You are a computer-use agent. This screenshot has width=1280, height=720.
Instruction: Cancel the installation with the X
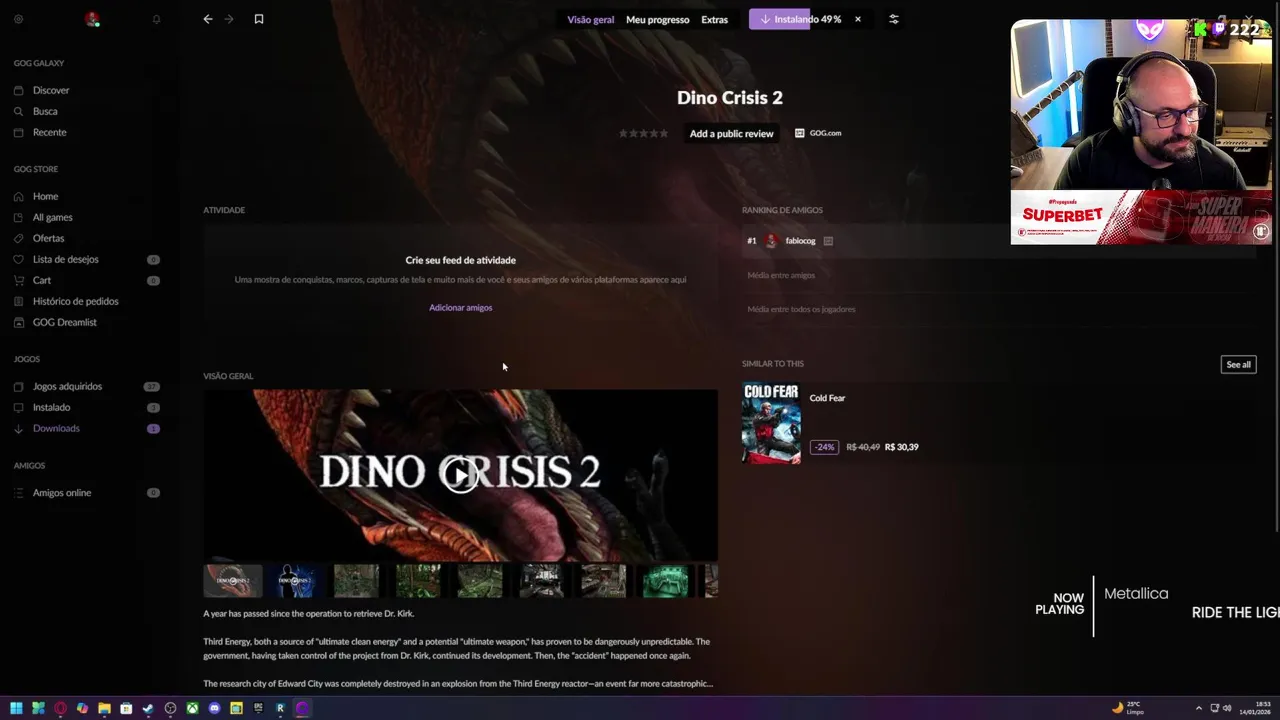click(857, 19)
